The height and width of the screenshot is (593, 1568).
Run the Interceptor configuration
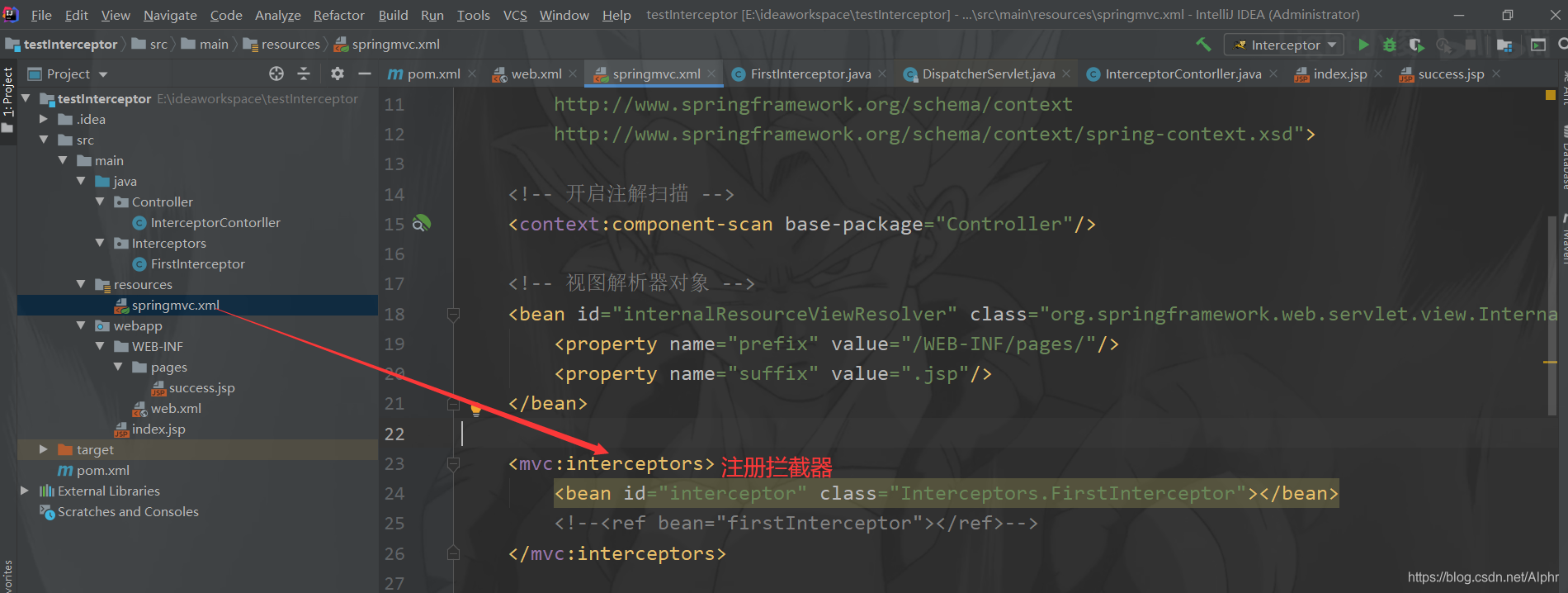[1363, 45]
